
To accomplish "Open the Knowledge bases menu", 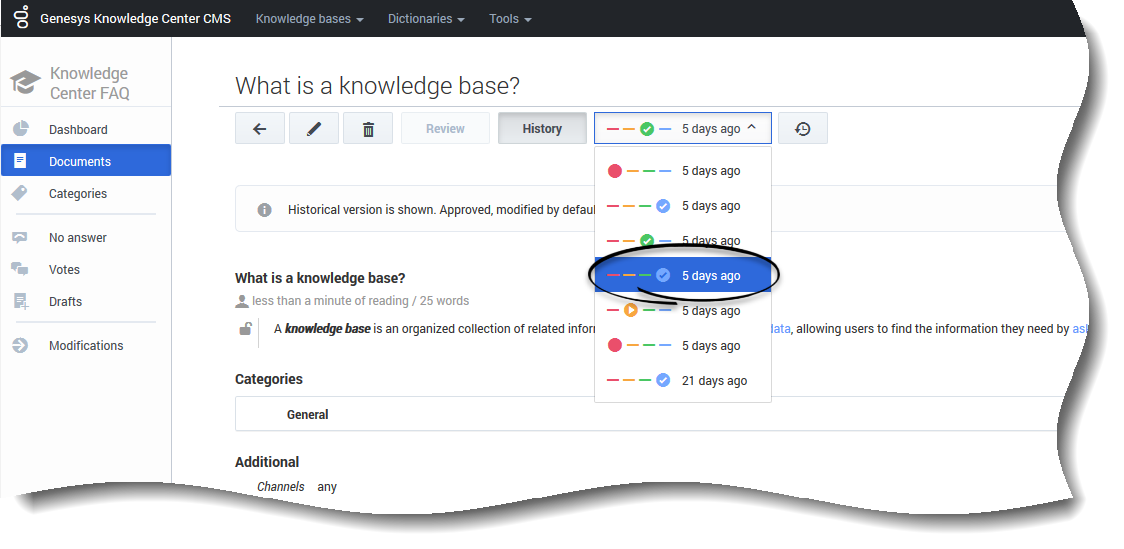I will (x=309, y=19).
